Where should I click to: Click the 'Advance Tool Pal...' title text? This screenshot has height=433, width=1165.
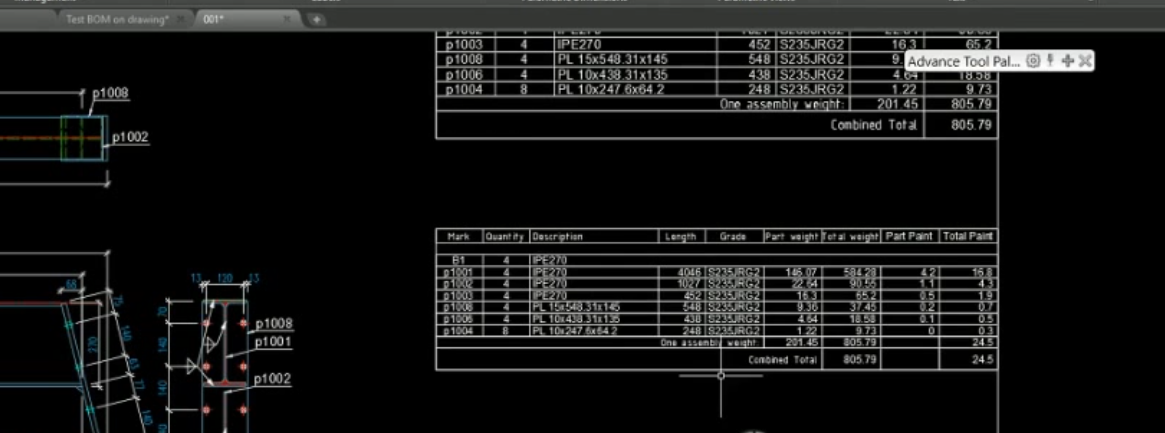[x=964, y=61]
